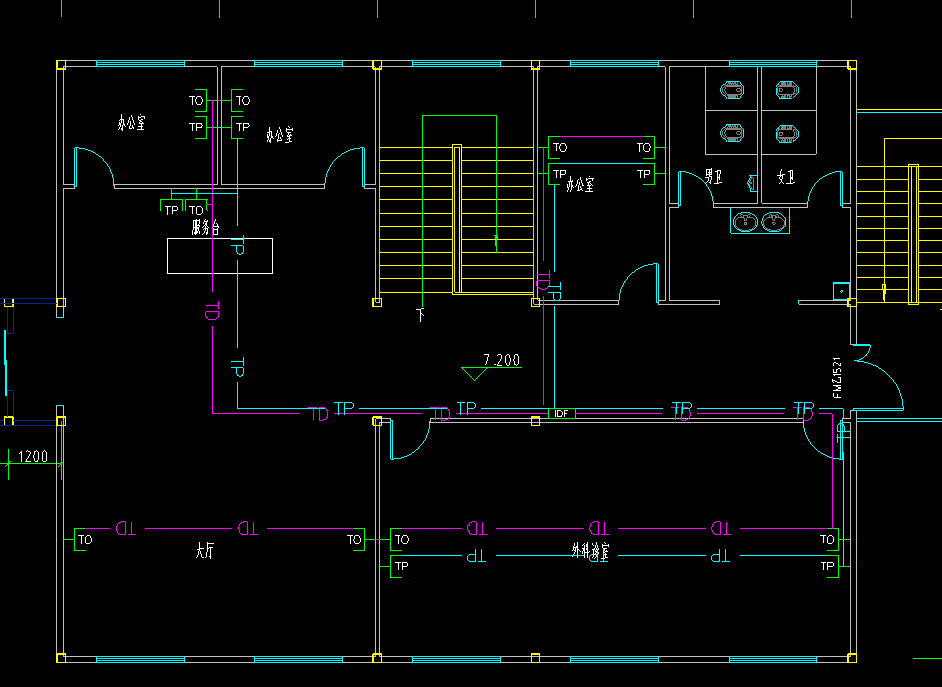The width and height of the screenshot is (942, 687).
Task: Select the upper toilet in the 男卫 stall
Action: click(732, 91)
